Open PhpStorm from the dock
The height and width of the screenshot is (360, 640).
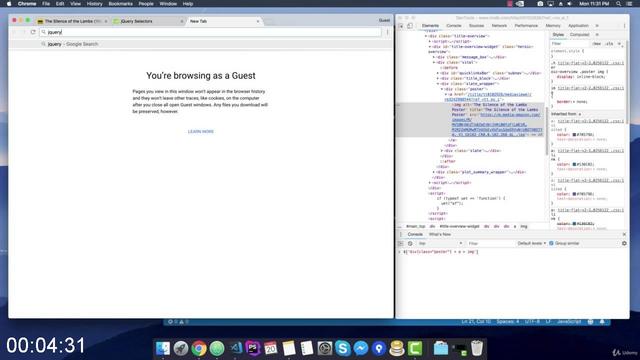point(253,348)
